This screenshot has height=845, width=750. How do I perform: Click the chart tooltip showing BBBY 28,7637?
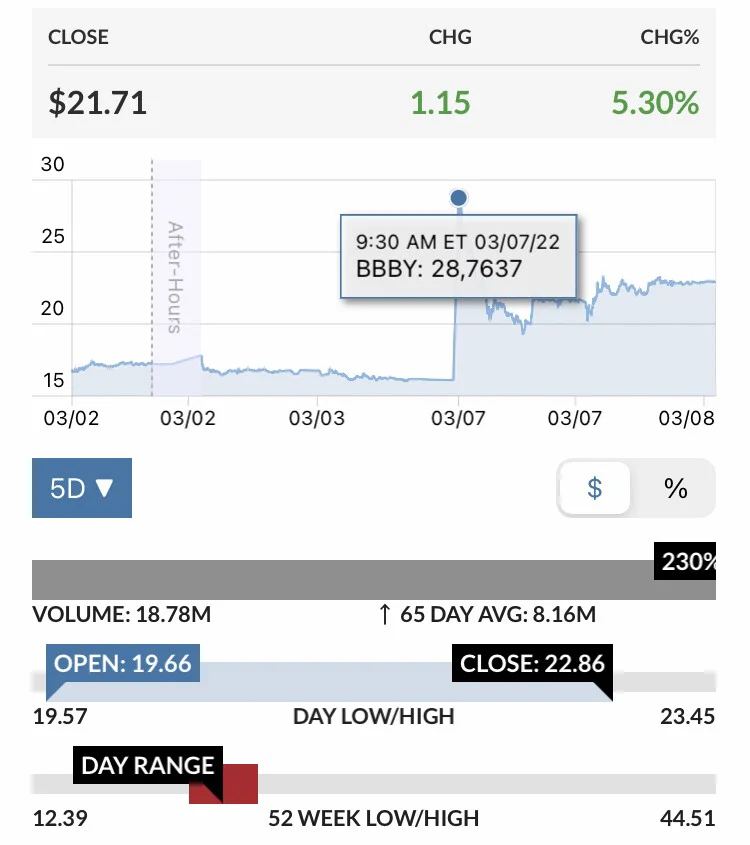[x=459, y=256]
